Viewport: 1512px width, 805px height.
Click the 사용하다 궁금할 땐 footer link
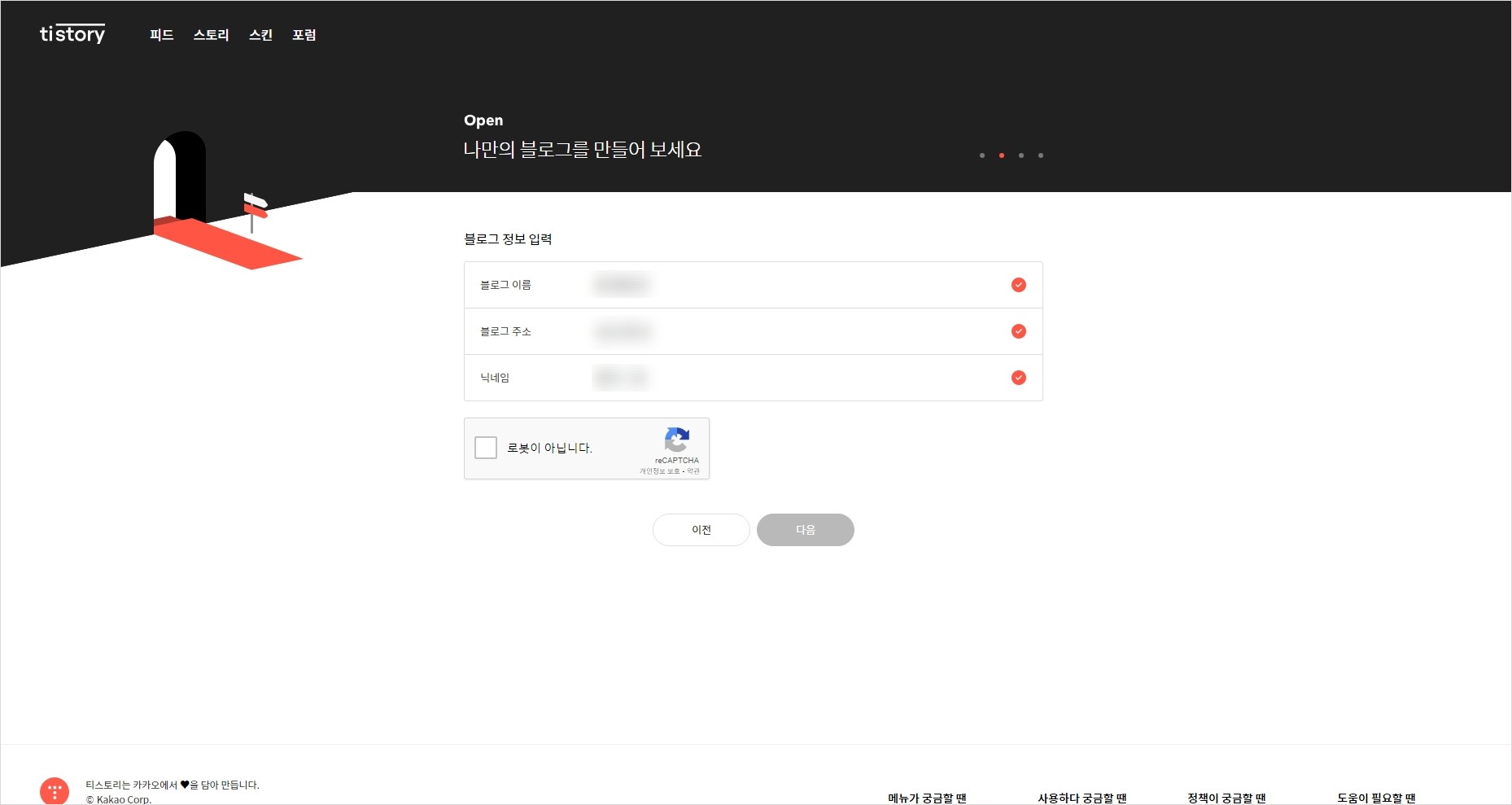(x=1082, y=798)
